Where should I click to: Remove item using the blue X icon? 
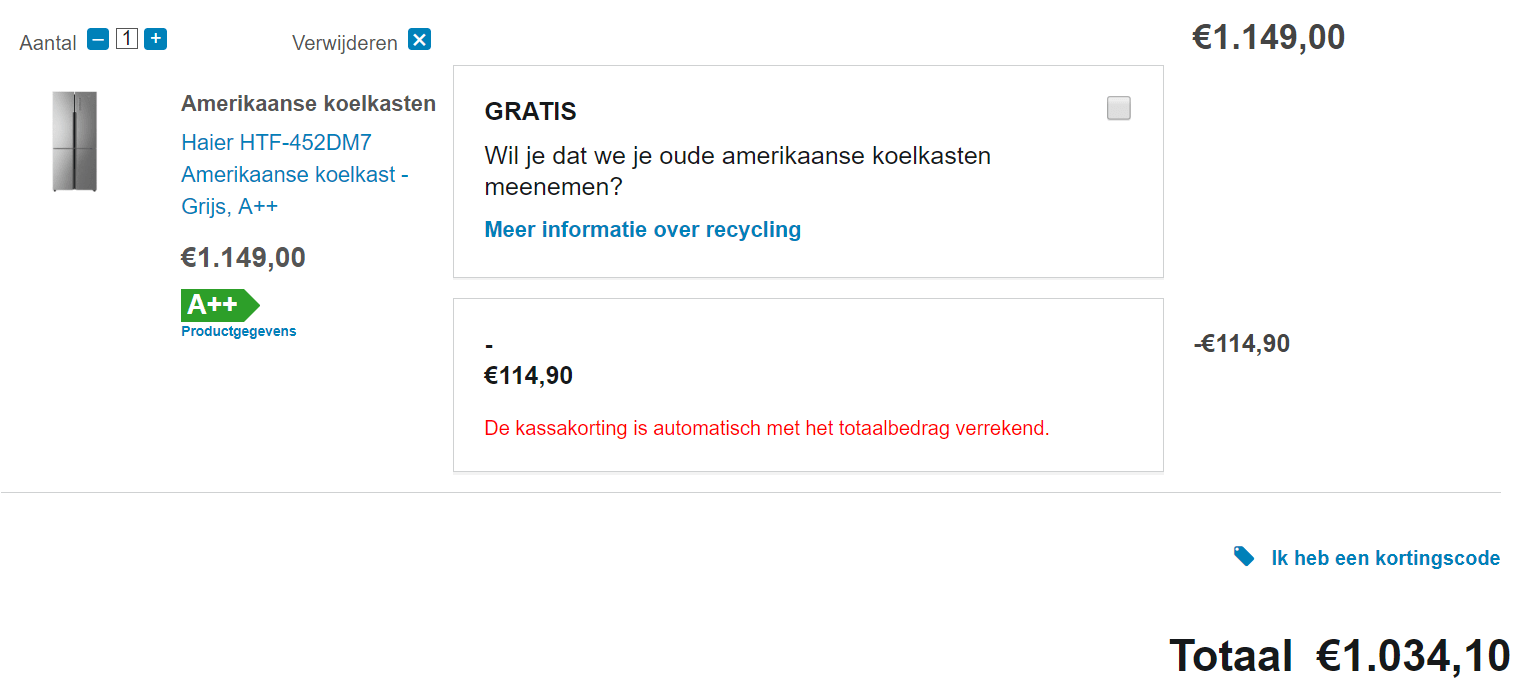click(x=420, y=40)
